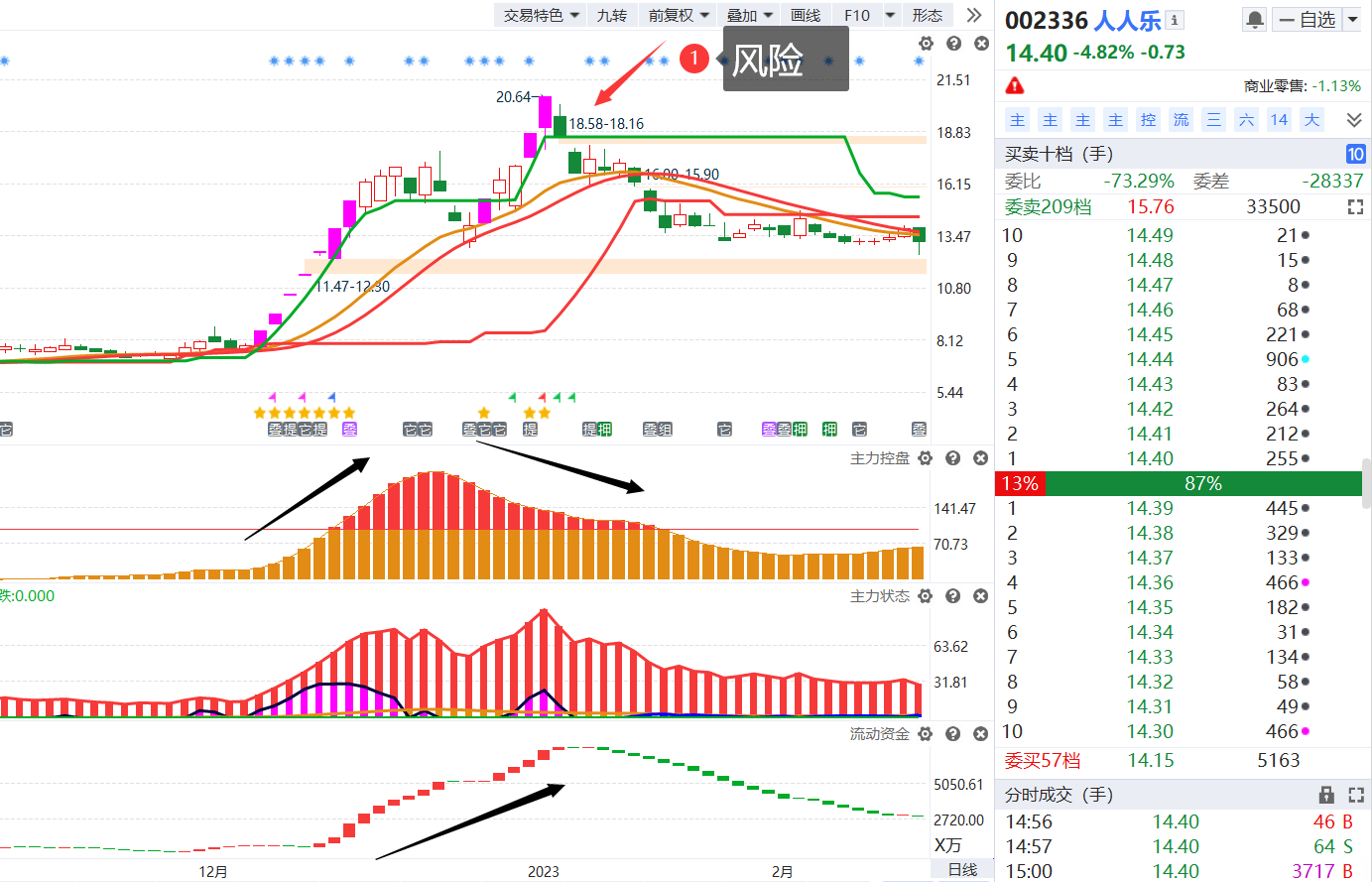Click the 委买57档 label
Viewport: 1372px width, 882px height.
pos(1043,760)
